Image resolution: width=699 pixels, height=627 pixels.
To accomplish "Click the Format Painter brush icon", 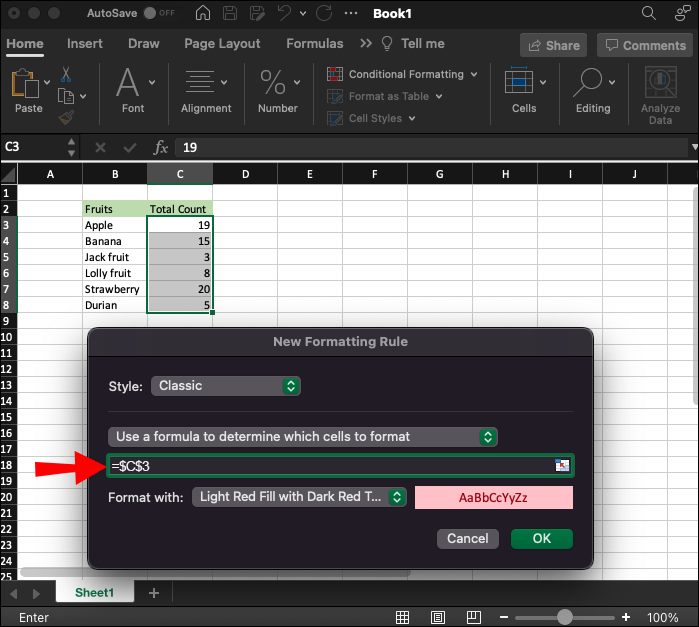I will [66, 117].
